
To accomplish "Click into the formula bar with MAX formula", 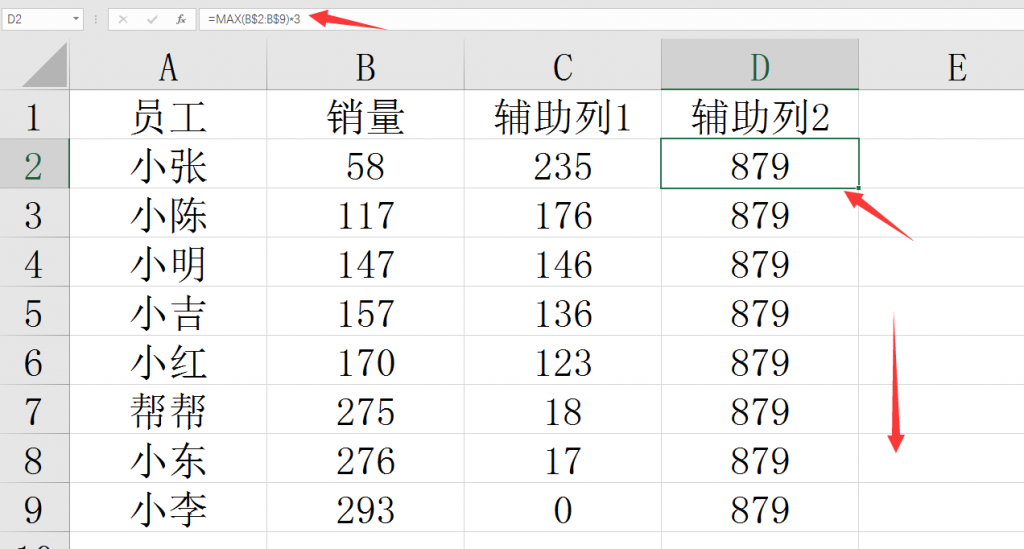I will pyautogui.click(x=600, y=19).
